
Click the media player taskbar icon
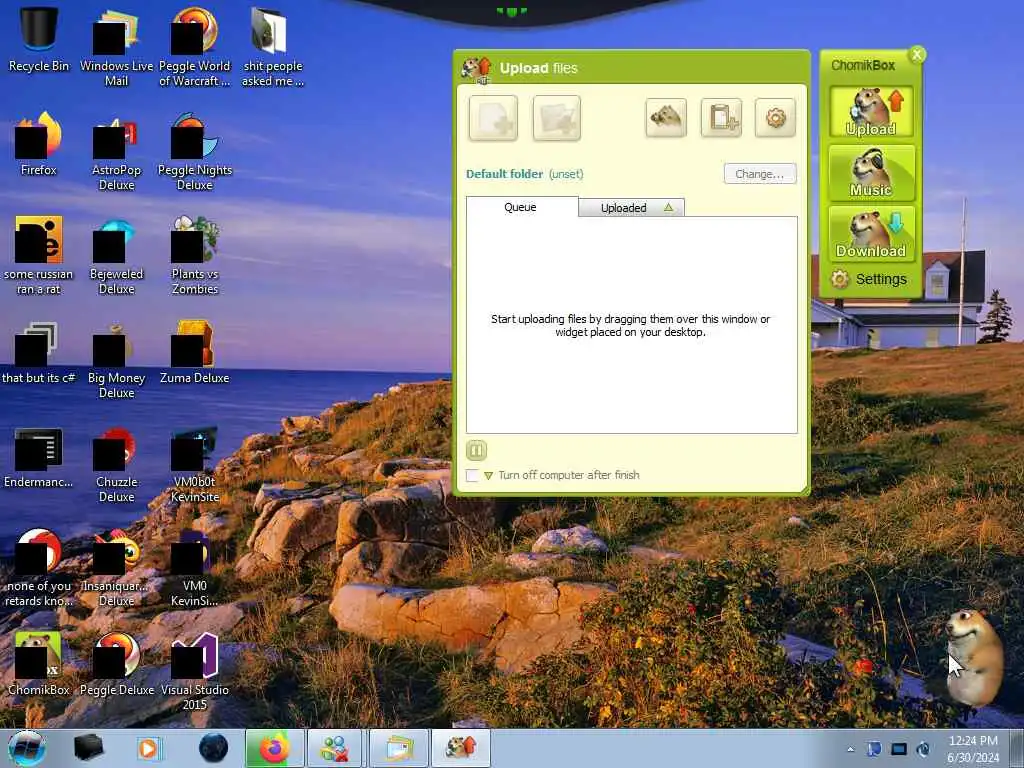149,748
